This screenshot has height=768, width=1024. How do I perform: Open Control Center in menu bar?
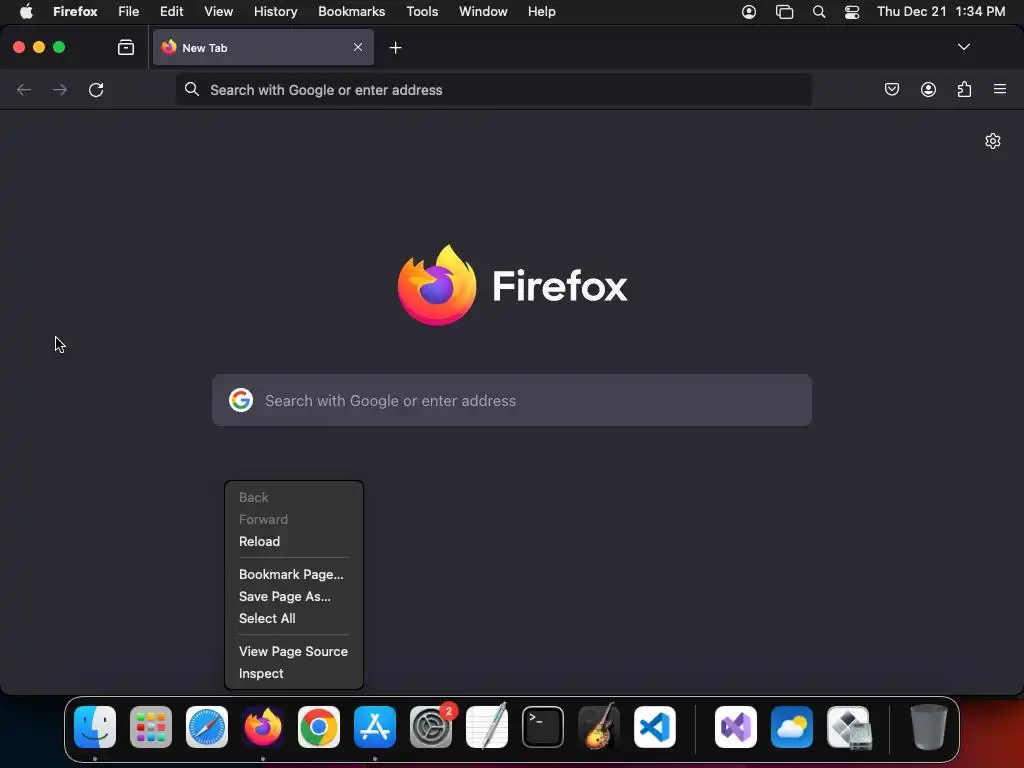pos(852,12)
